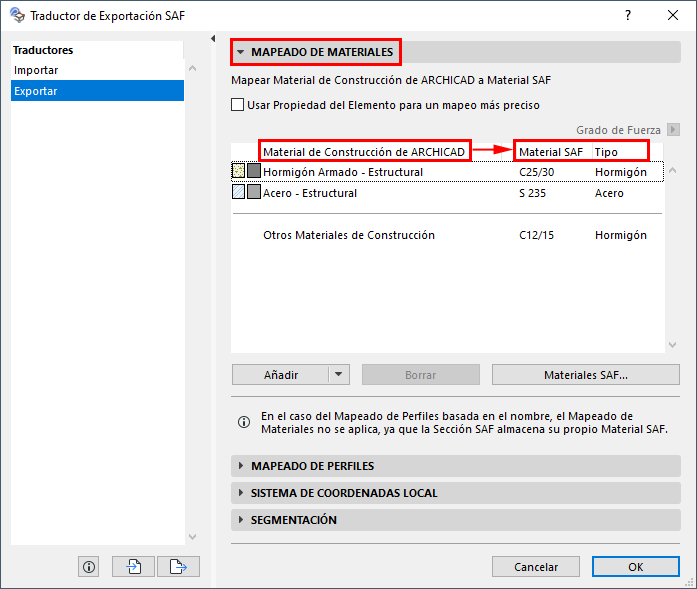Select Importar in Traductores list

pyautogui.click(x=97, y=70)
